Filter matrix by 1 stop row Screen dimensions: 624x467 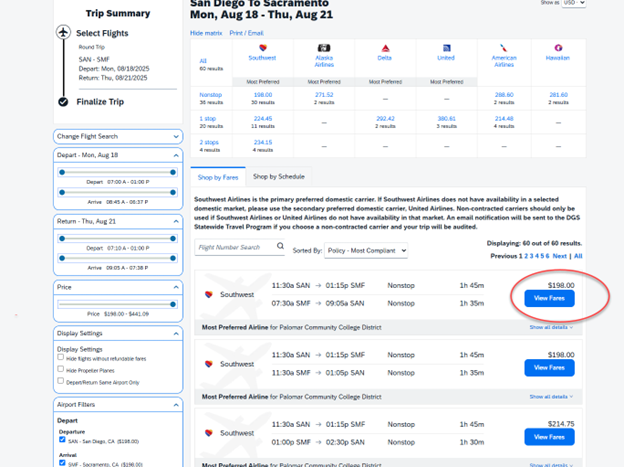(x=207, y=119)
